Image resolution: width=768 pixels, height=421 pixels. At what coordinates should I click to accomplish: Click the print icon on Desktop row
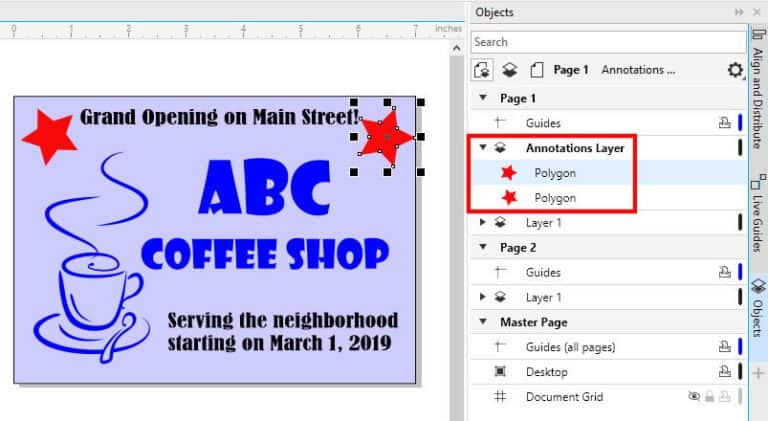tap(725, 372)
